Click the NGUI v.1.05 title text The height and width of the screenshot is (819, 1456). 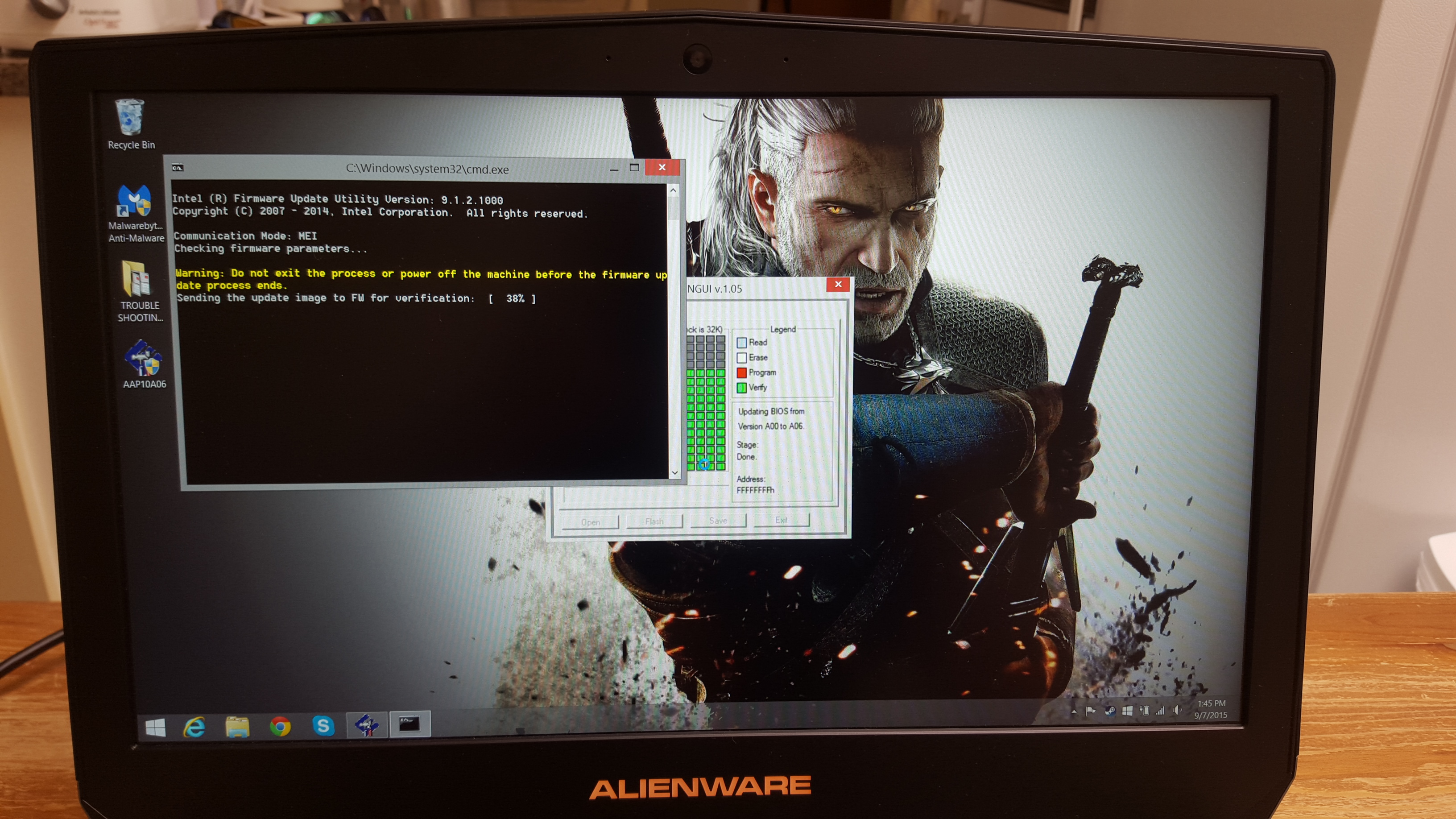point(715,289)
